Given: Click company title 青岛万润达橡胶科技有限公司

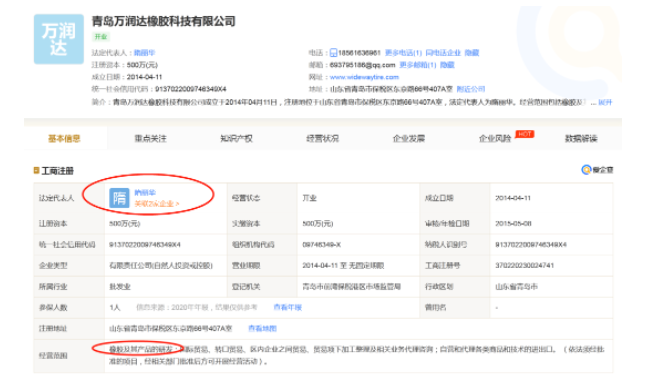Looking at the screenshot, I should point(164,21).
